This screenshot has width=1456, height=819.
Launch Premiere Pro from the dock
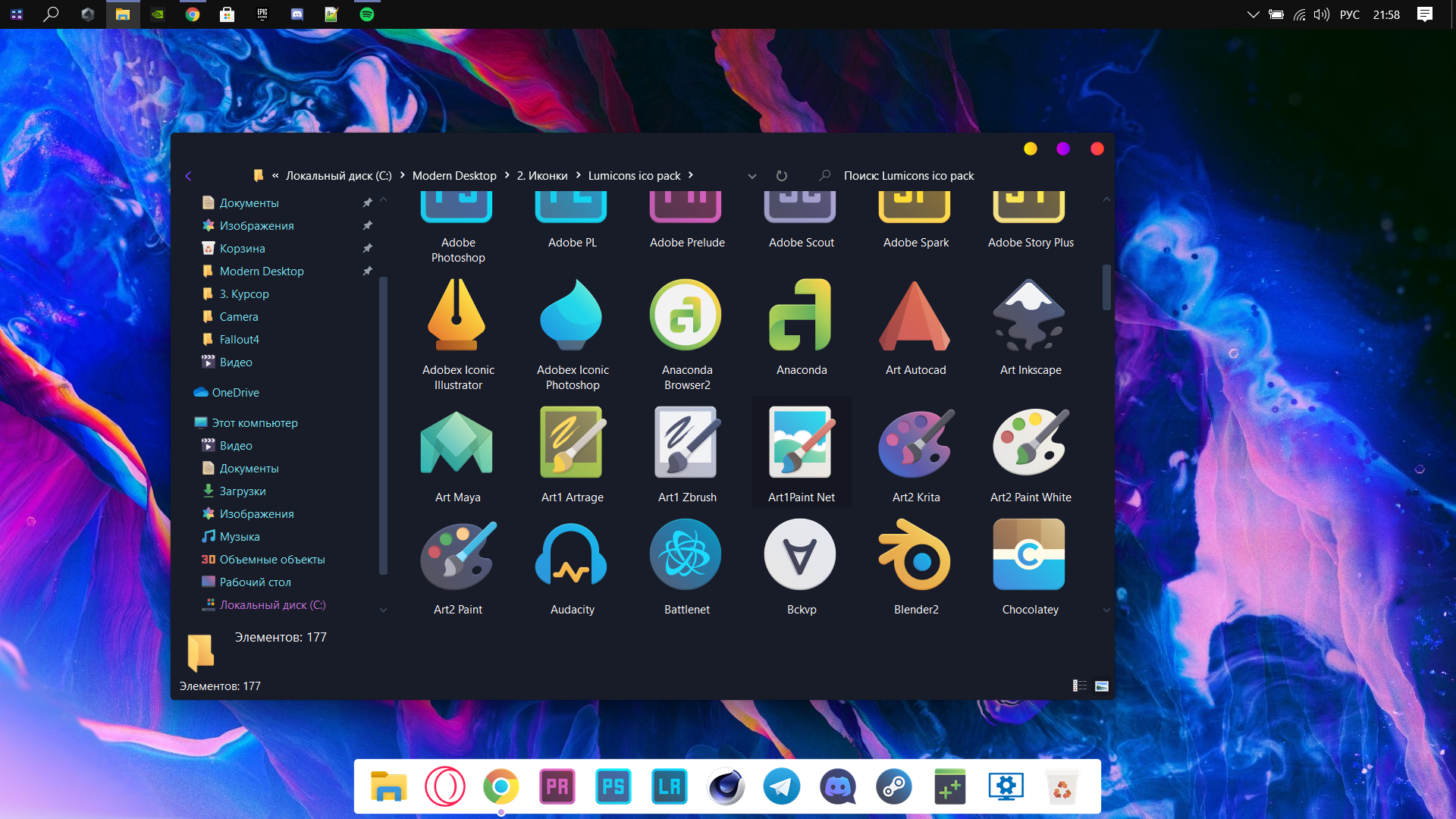[557, 786]
